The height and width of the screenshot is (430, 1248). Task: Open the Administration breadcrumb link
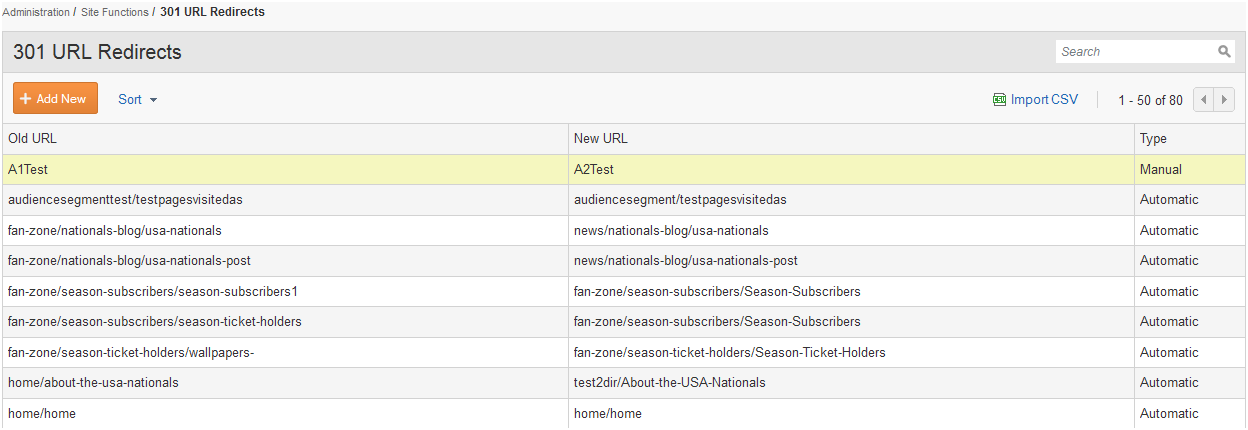coord(36,12)
